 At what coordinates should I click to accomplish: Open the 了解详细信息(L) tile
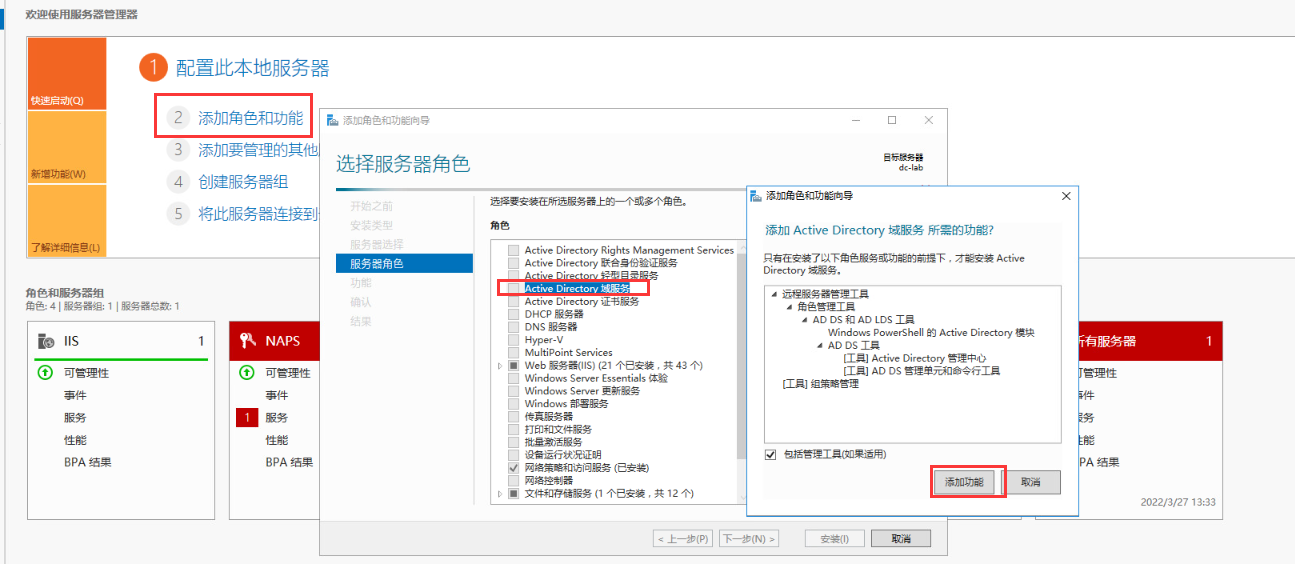66,220
